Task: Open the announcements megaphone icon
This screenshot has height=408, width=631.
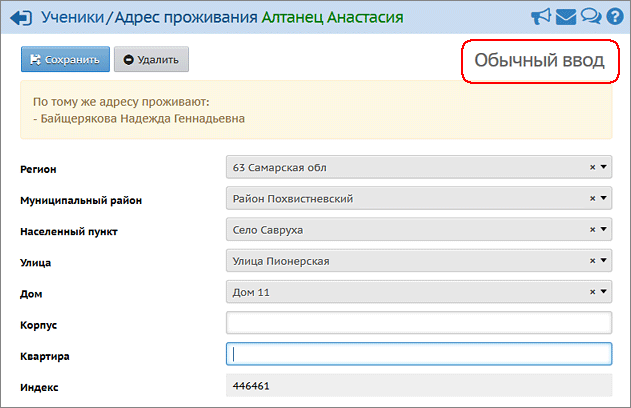Action: point(541,17)
